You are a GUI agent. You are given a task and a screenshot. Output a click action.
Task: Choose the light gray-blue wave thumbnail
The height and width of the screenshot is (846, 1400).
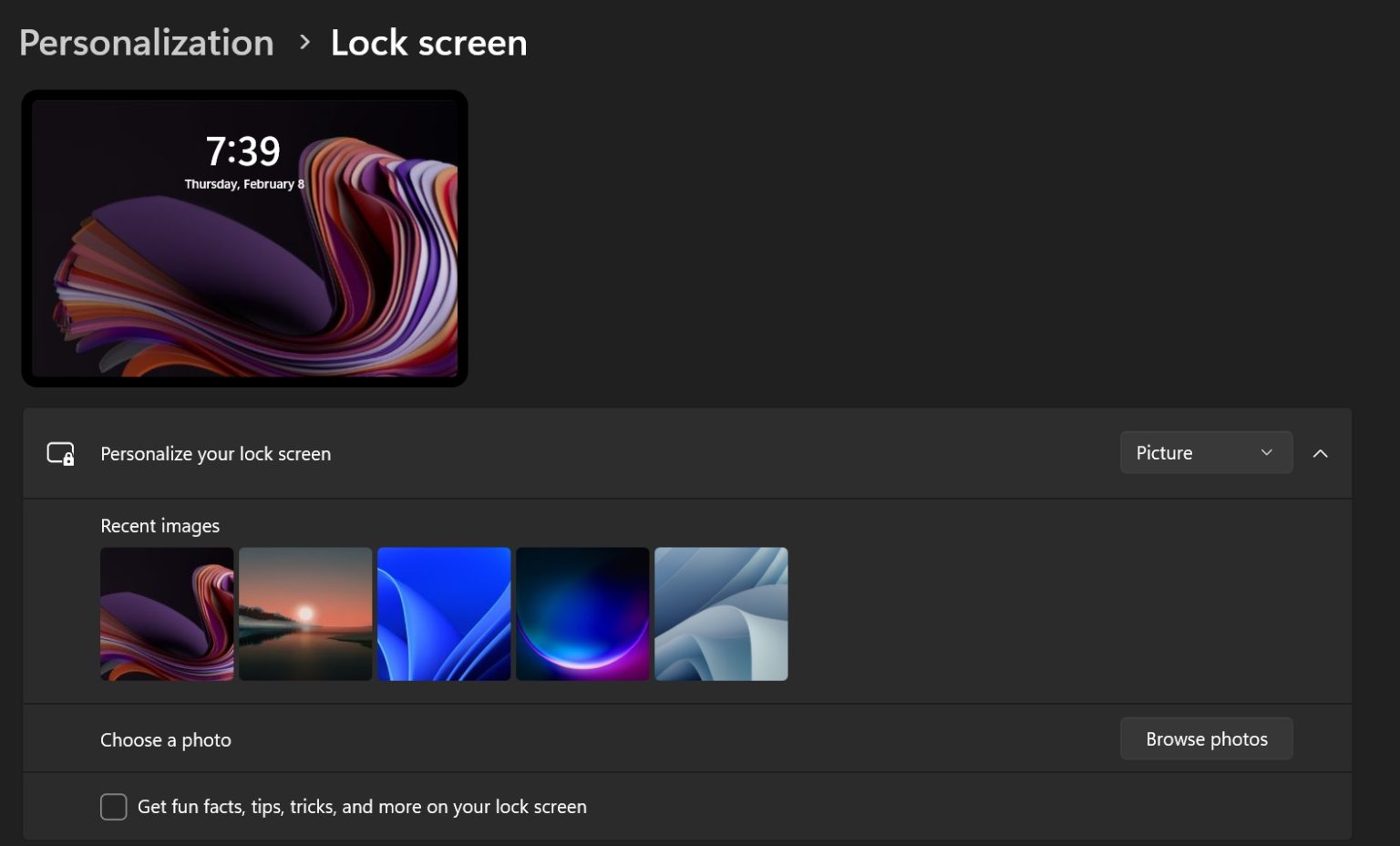pyautogui.click(x=721, y=614)
